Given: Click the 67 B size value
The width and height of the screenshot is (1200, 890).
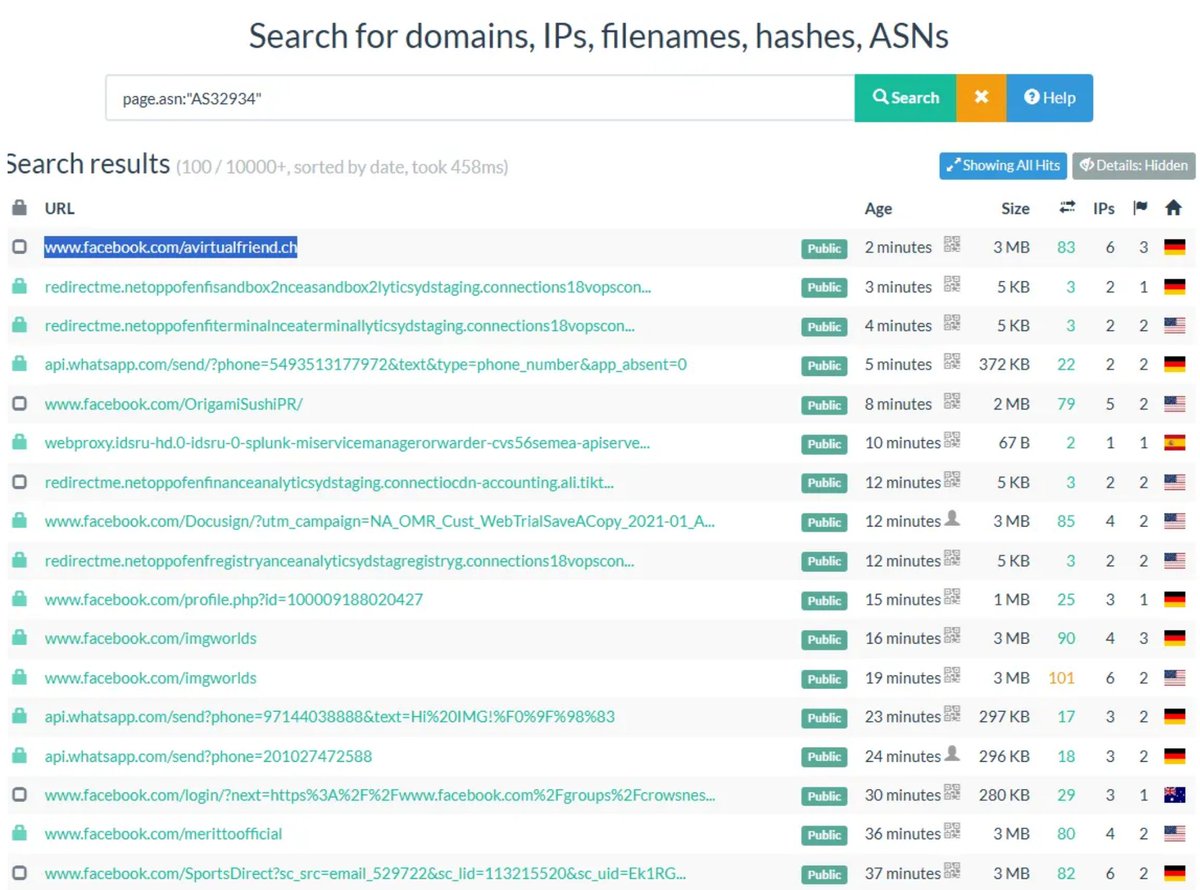Looking at the screenshot, I should coord(1012,443).
